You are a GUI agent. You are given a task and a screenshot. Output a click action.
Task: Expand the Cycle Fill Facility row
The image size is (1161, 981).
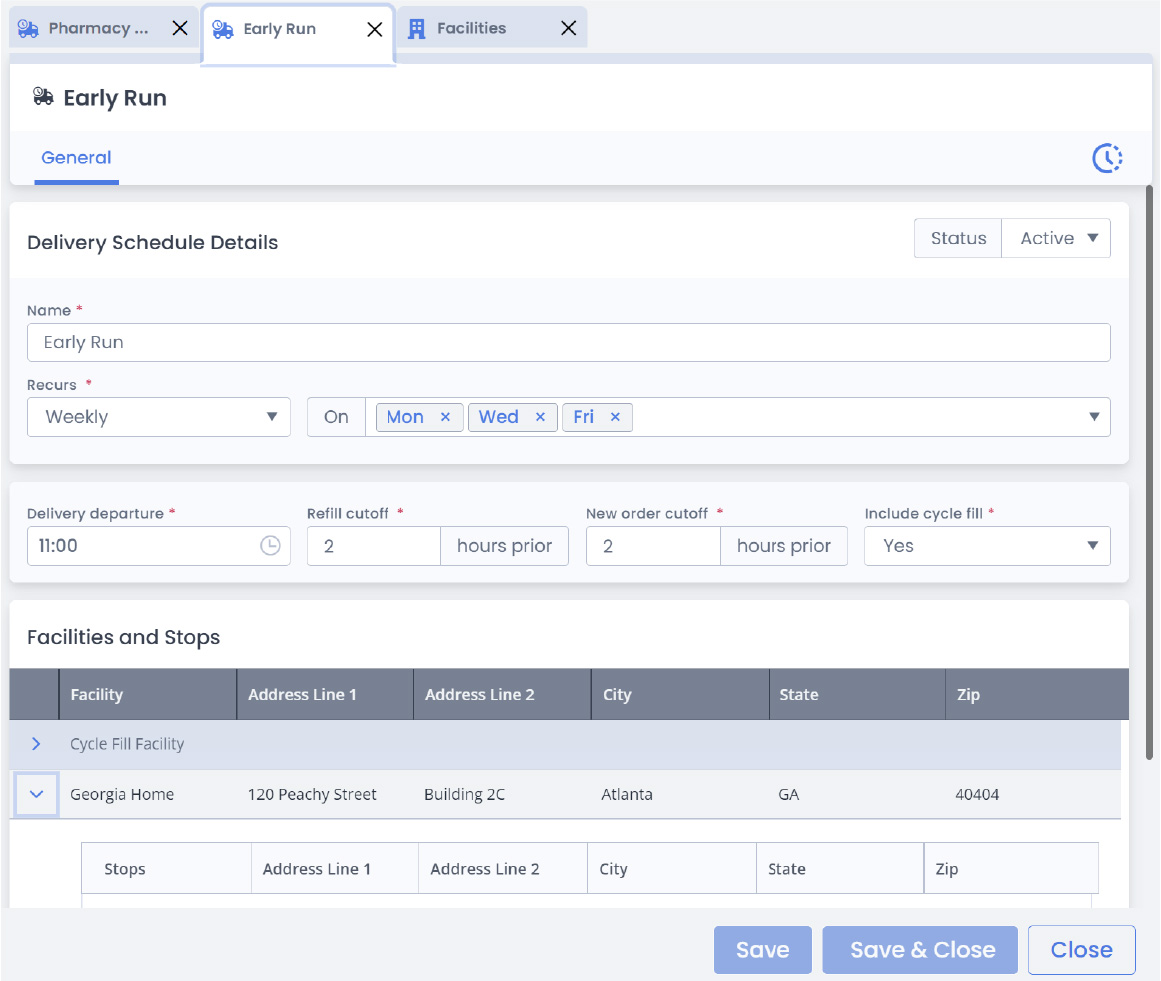tap(36, 744)
